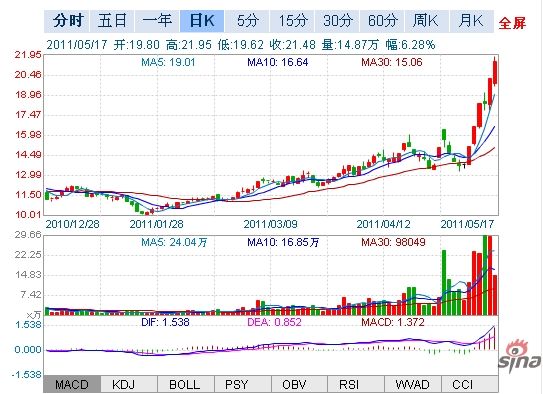Click the quote text 高:21.95
Screen dimensions: 543x394
(189, 45)
